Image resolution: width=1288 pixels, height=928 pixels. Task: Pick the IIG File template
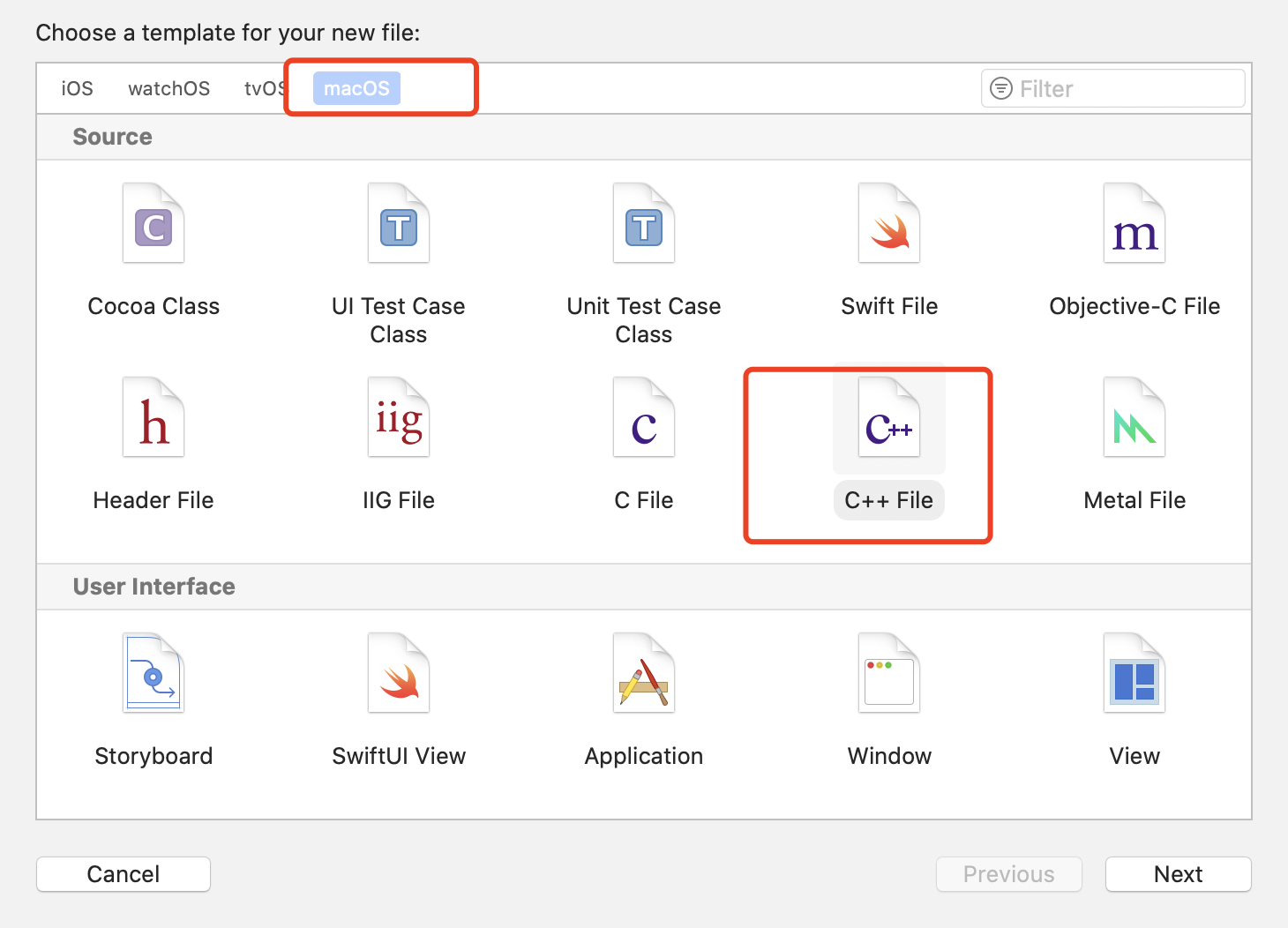(x=399, y=418)
